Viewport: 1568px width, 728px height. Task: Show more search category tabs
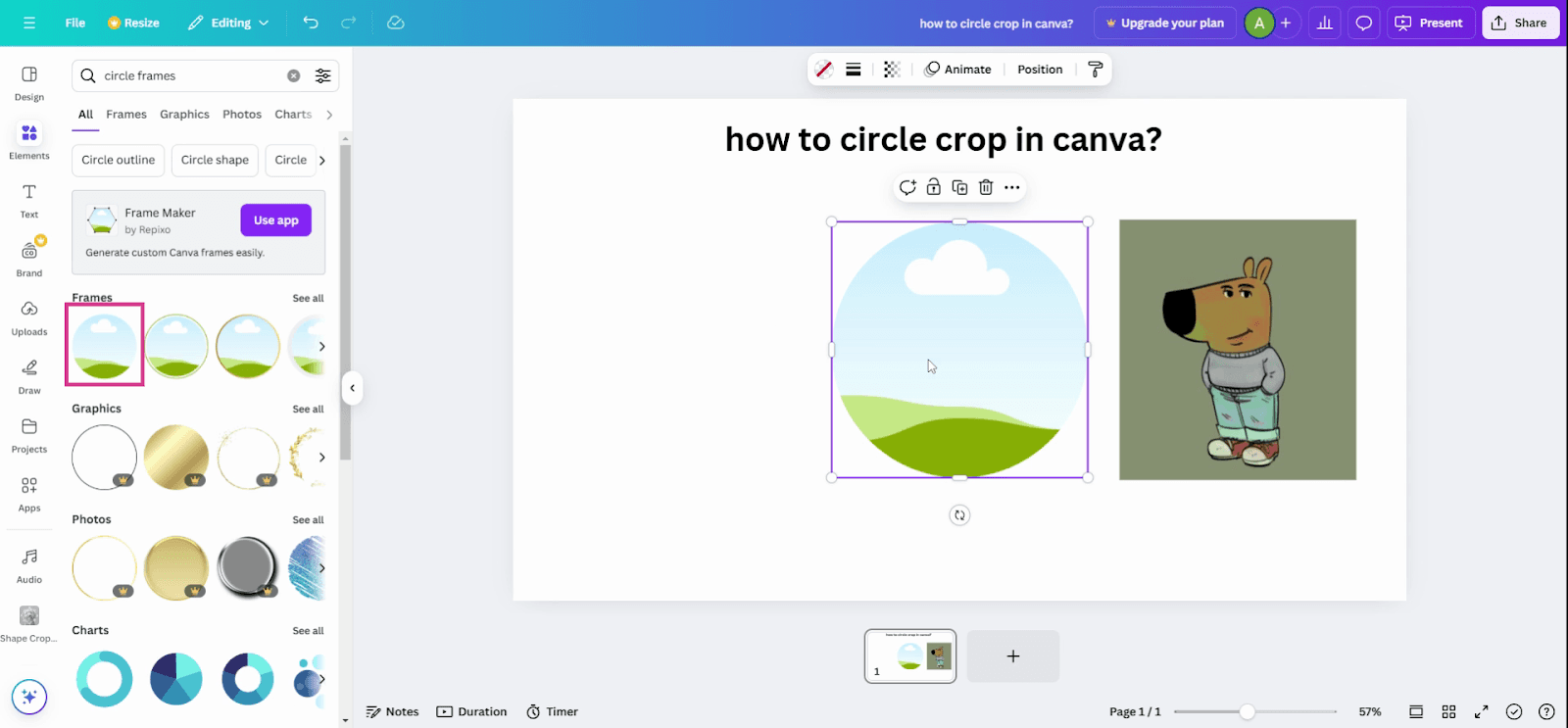click(x=329, y=115)
